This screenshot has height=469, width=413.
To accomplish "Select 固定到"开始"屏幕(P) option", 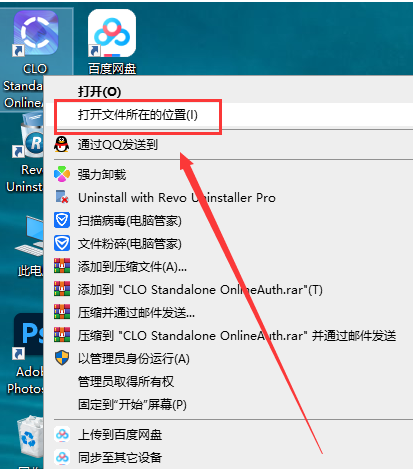I will (132, 404).
